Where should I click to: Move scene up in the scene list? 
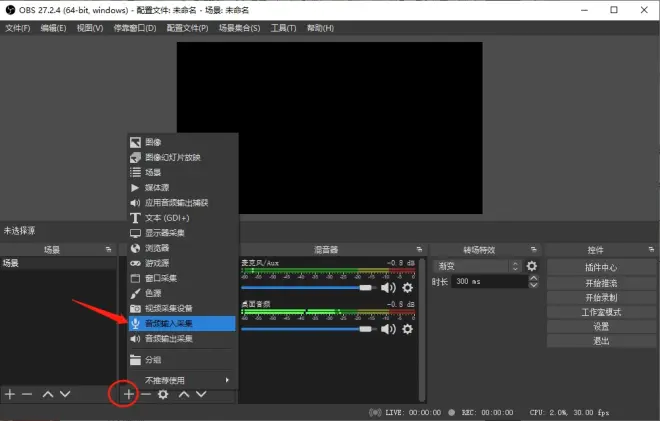(48, 394)
